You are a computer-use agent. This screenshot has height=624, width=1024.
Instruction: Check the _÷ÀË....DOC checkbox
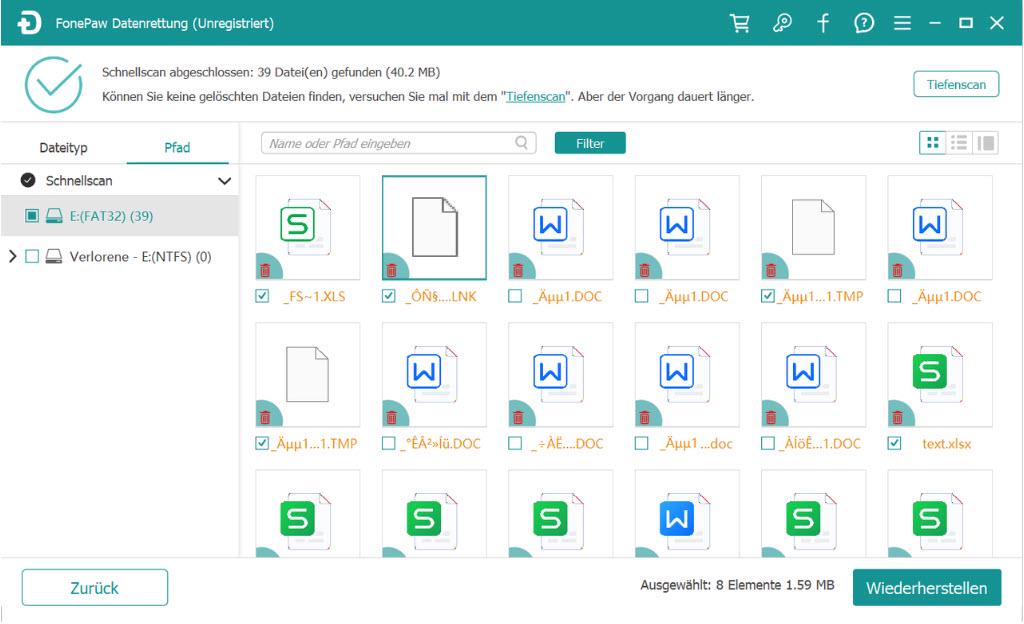tap(515, 444)
